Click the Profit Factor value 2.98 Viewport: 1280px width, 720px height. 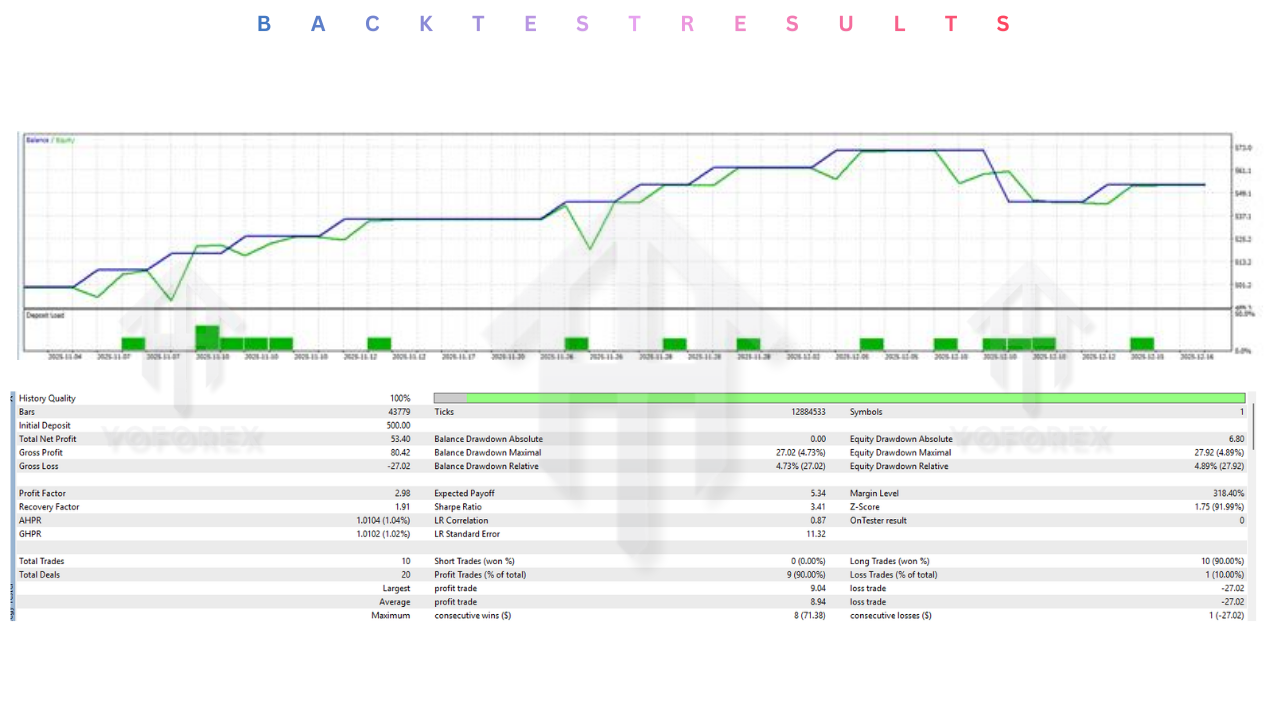[400, 492]
